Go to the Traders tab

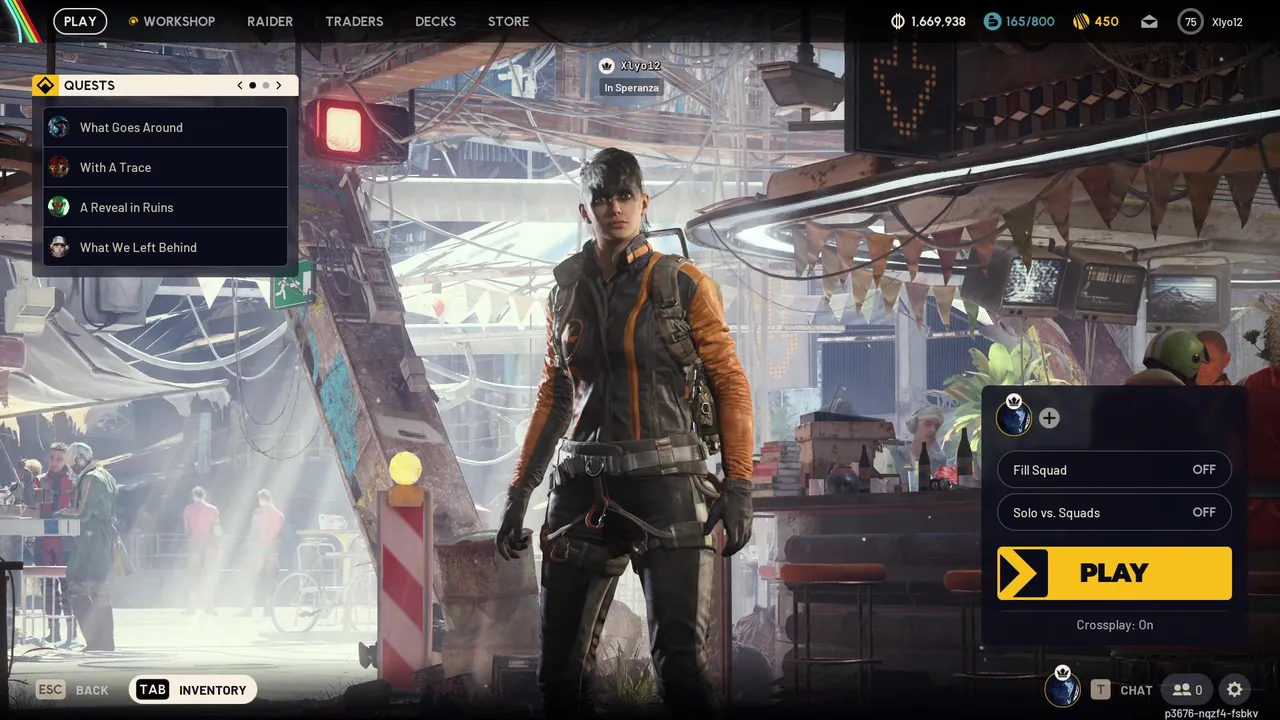pos(354,21)
